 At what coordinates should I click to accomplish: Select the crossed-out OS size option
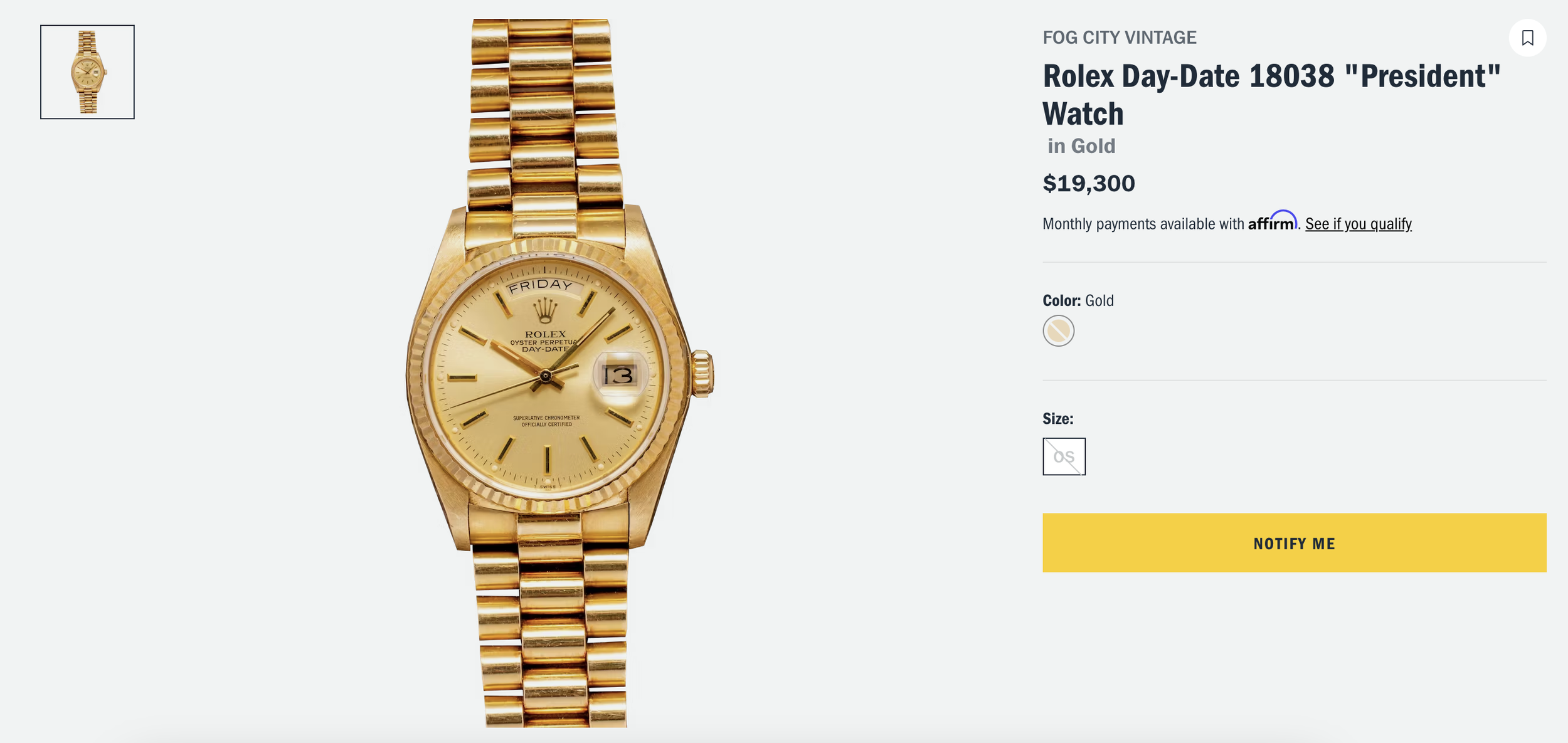[1064, 456]
